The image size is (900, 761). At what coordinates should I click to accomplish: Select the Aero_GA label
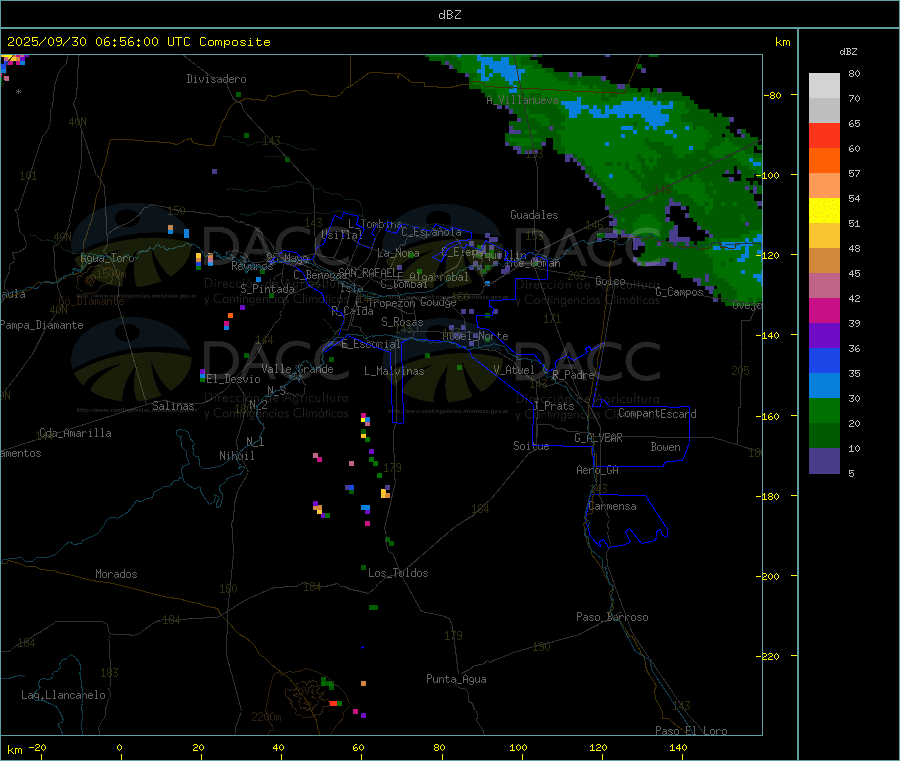[x=598, y=470]
